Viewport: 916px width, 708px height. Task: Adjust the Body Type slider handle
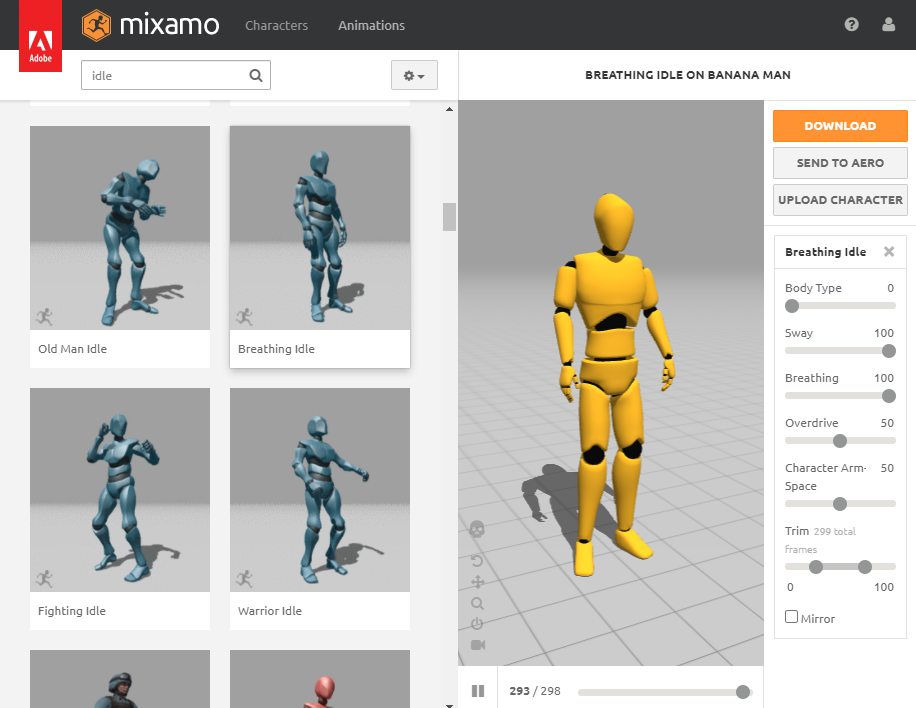coord(792,306)
